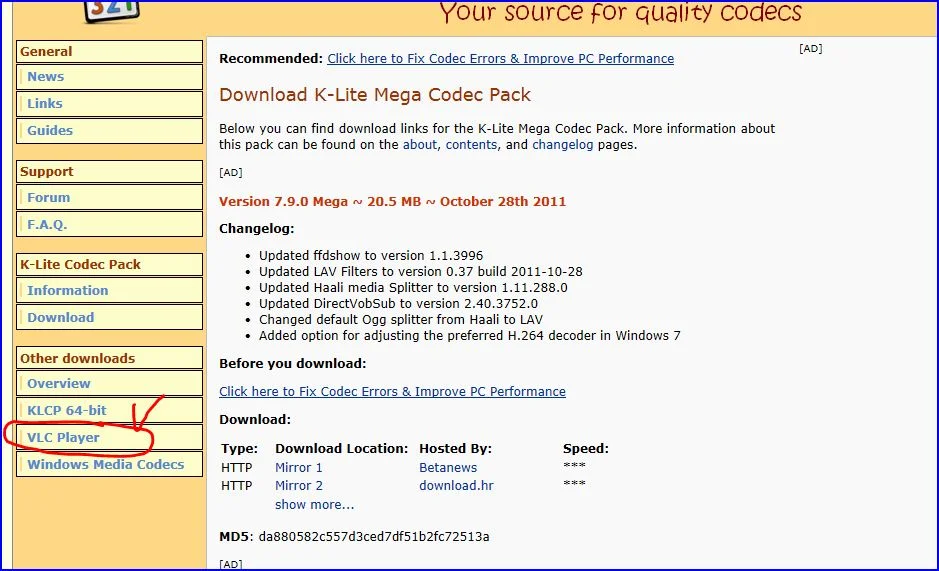Click 'Updated ffdshow to version 1.1.3996' entry

click(371, 255)
